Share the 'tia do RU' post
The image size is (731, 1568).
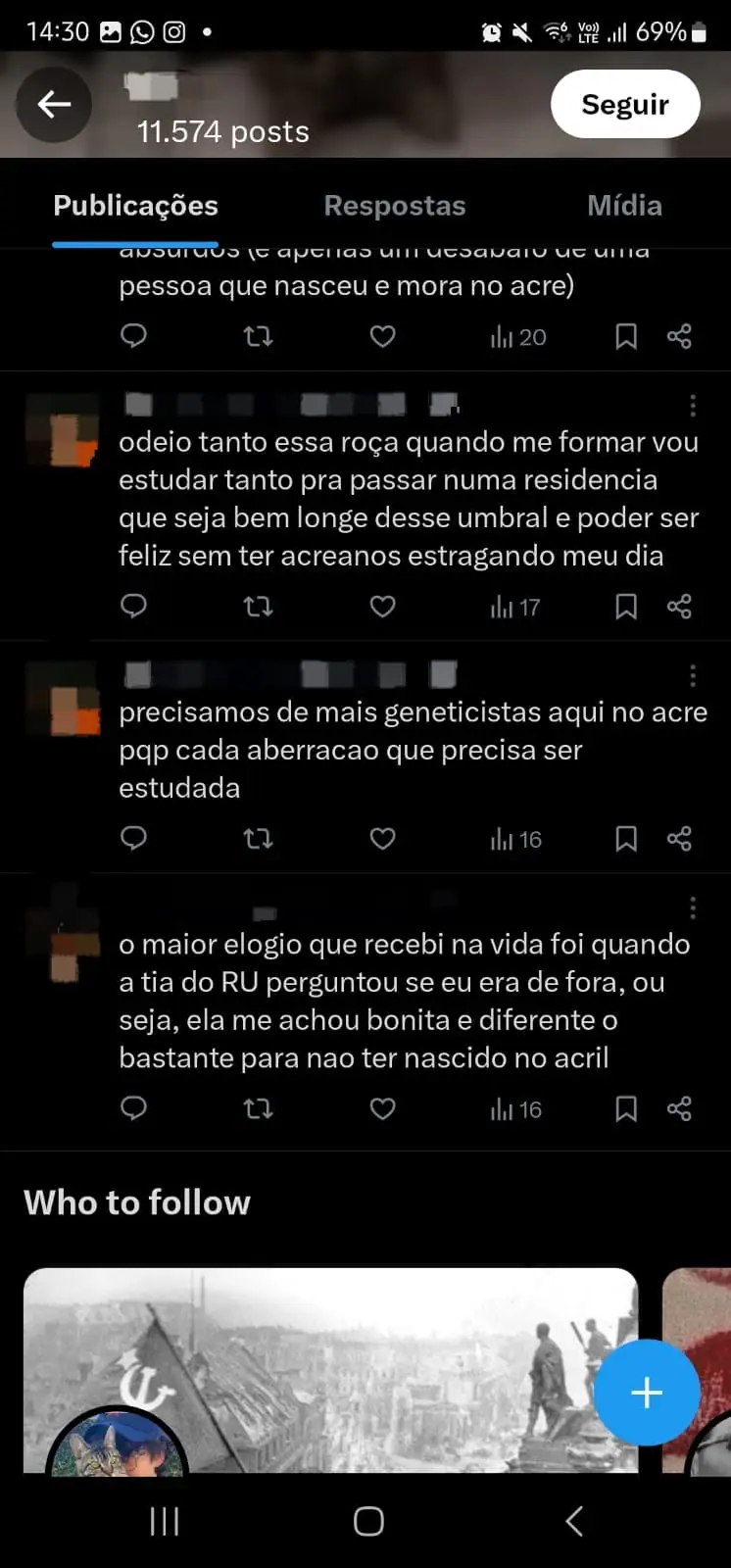(679, 1109)
